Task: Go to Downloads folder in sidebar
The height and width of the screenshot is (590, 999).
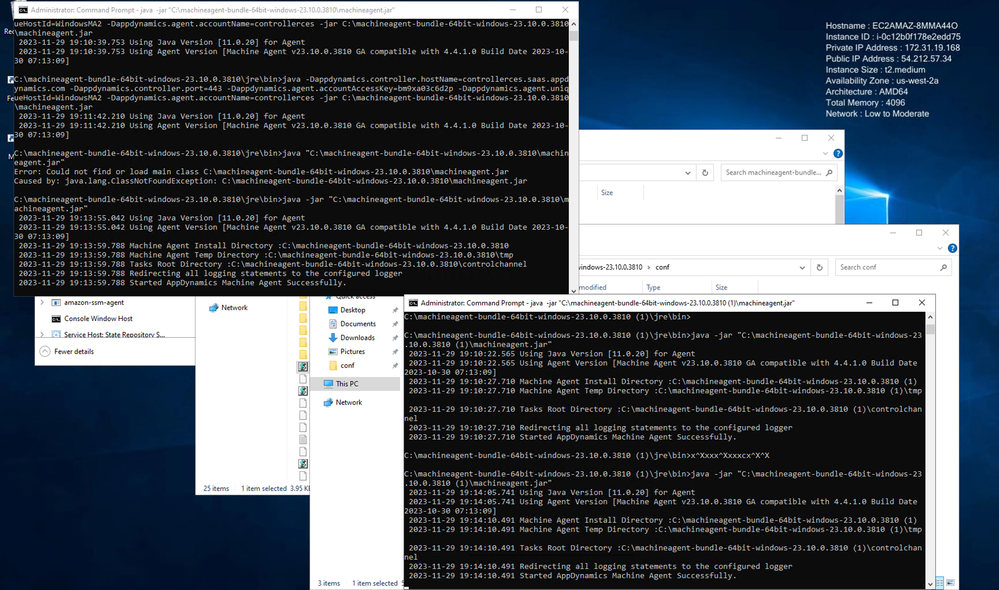Action: point(357,338)
